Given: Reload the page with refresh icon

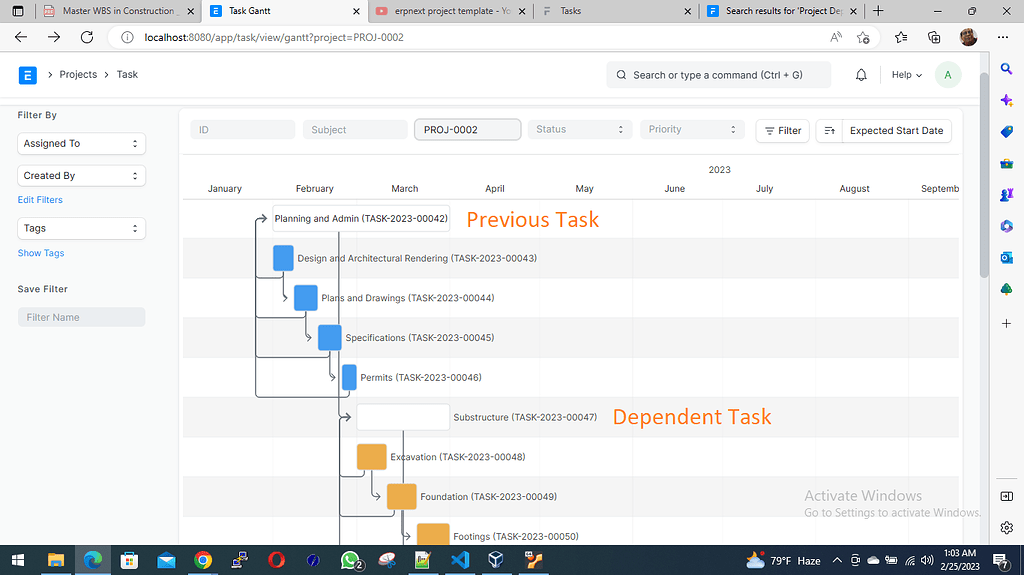Looking at the screenshot, I should [87, 37].
